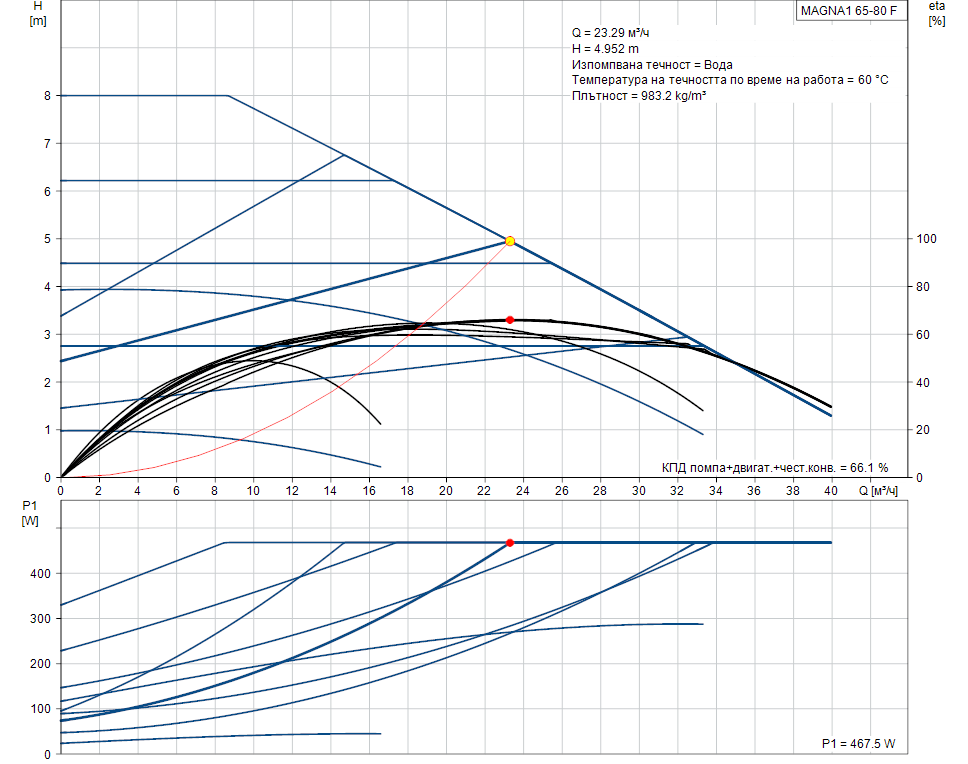Click the yellow duty point marker
Image resolution: width=968 pixels, height=764 pixels.
(x=510, y=241)
